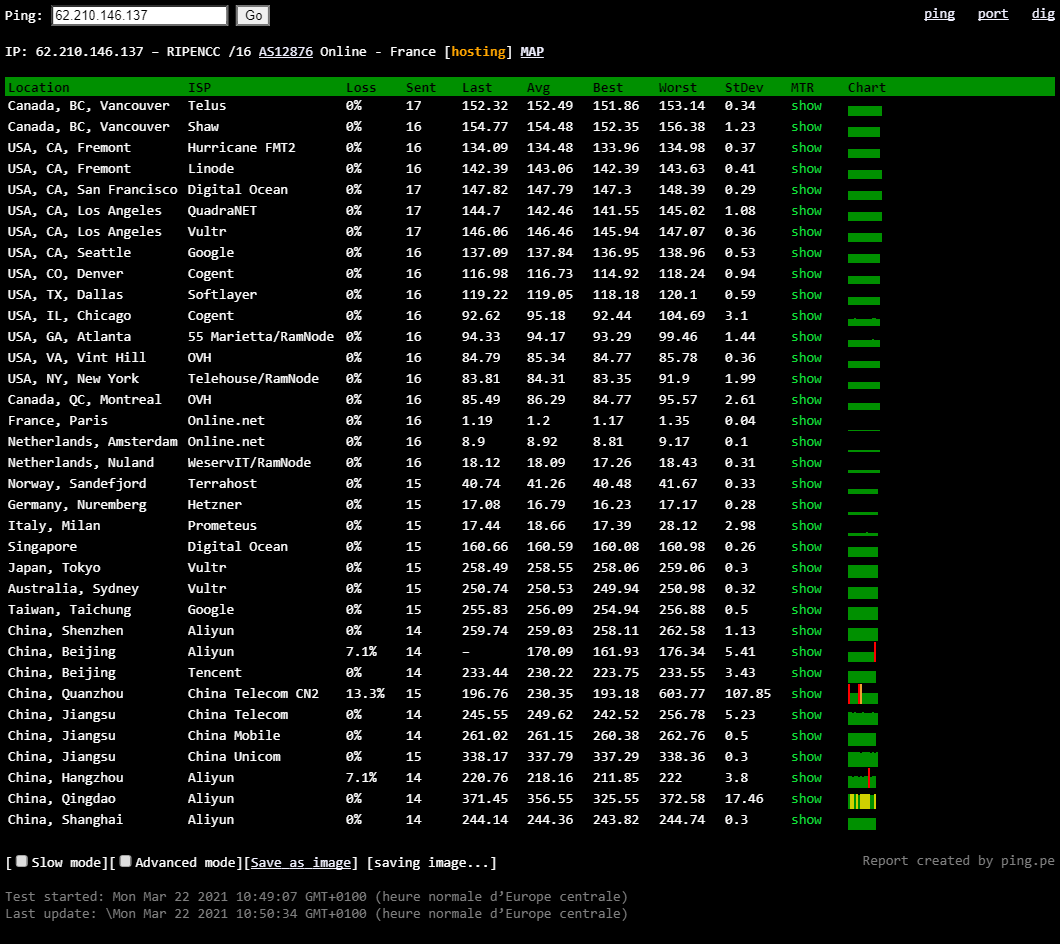The width and height of the screenshot is (1060, 944).
Task: Click the chart for Jiangsu China Unicom
Action: 862,759
